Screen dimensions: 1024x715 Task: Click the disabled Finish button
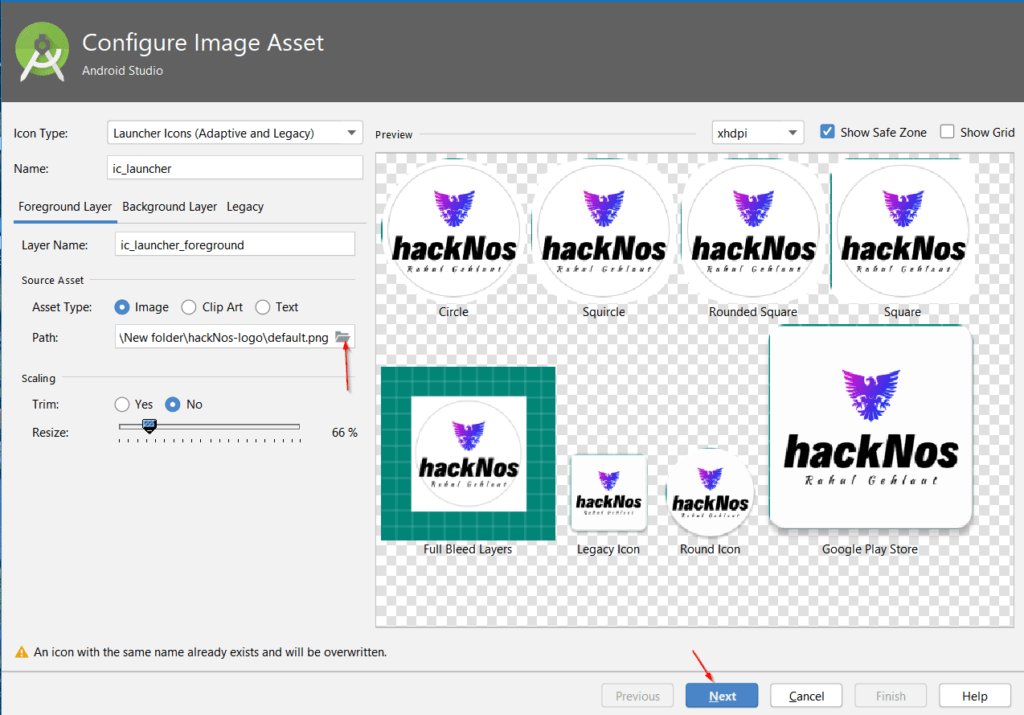pyautogui.click(x=890, y=695)
